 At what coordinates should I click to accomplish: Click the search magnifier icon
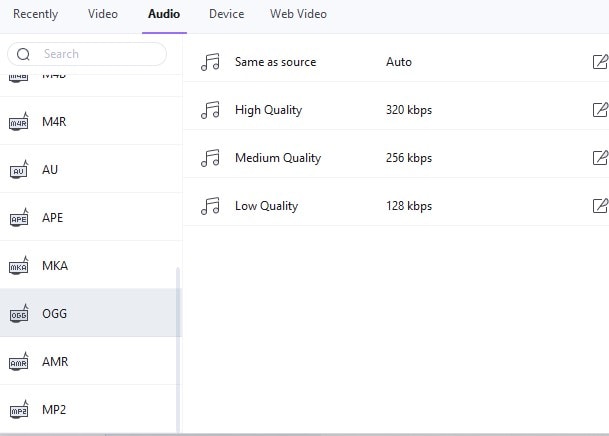point(24,54)
